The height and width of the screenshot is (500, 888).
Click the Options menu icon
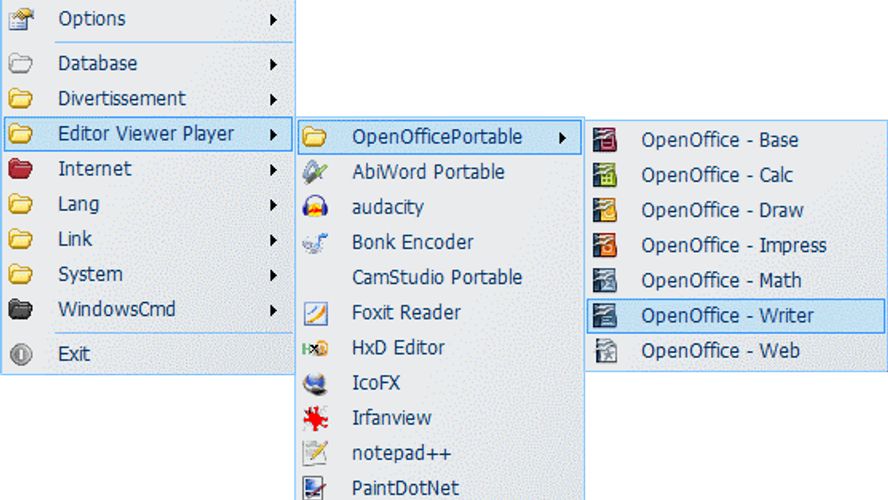click(x=21, y=19)
